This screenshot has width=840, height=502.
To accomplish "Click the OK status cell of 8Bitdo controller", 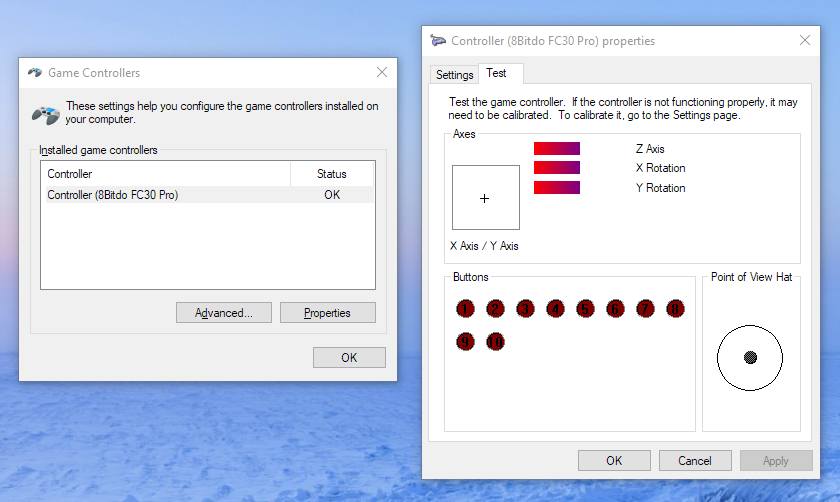I will pos(332,194).
